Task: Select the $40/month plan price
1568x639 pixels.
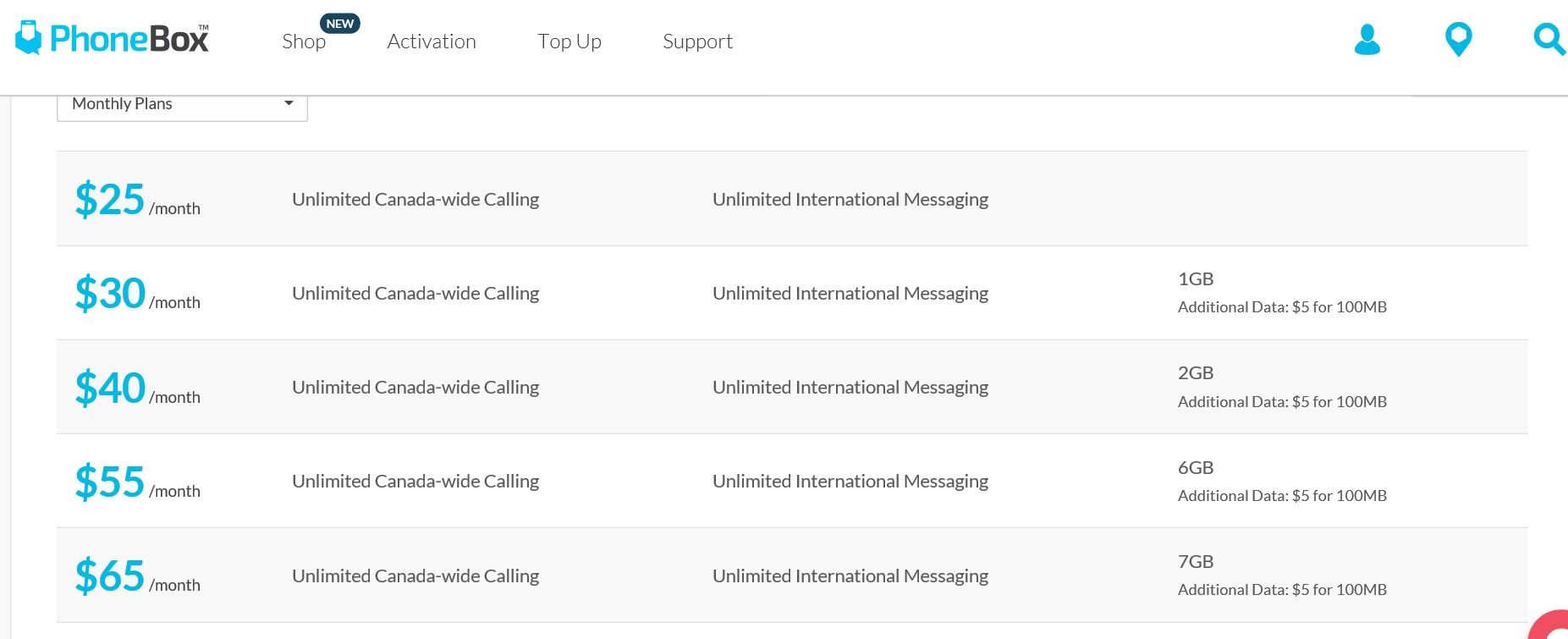Action: pyautogui.click(x=110, y=388)
